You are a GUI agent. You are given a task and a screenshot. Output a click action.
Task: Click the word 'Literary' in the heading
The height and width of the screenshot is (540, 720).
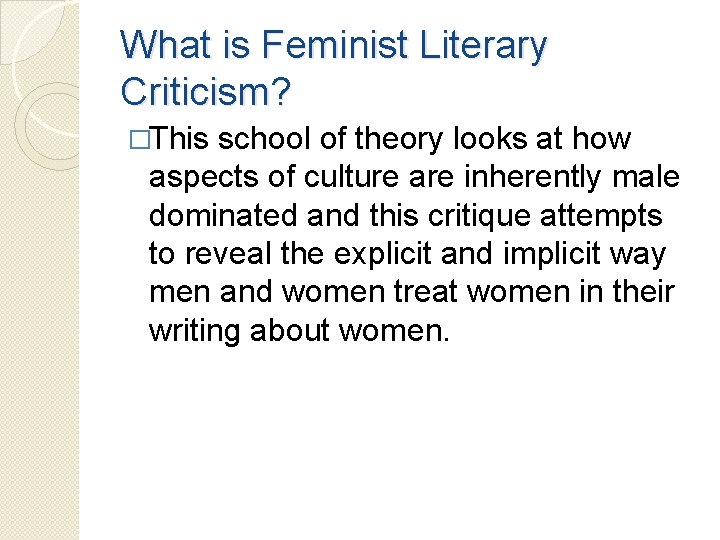(x=483, y=48)
